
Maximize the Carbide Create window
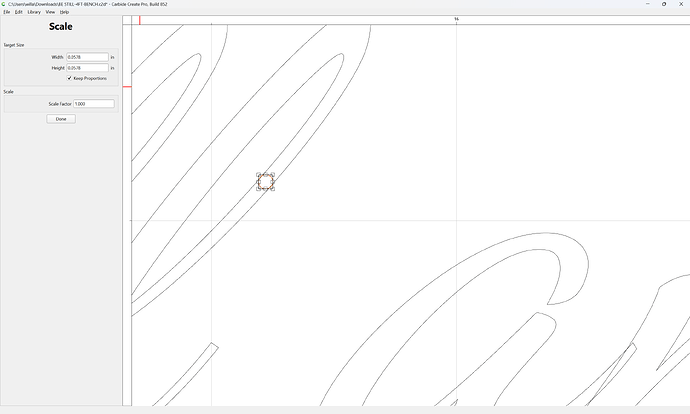point(664,4)
